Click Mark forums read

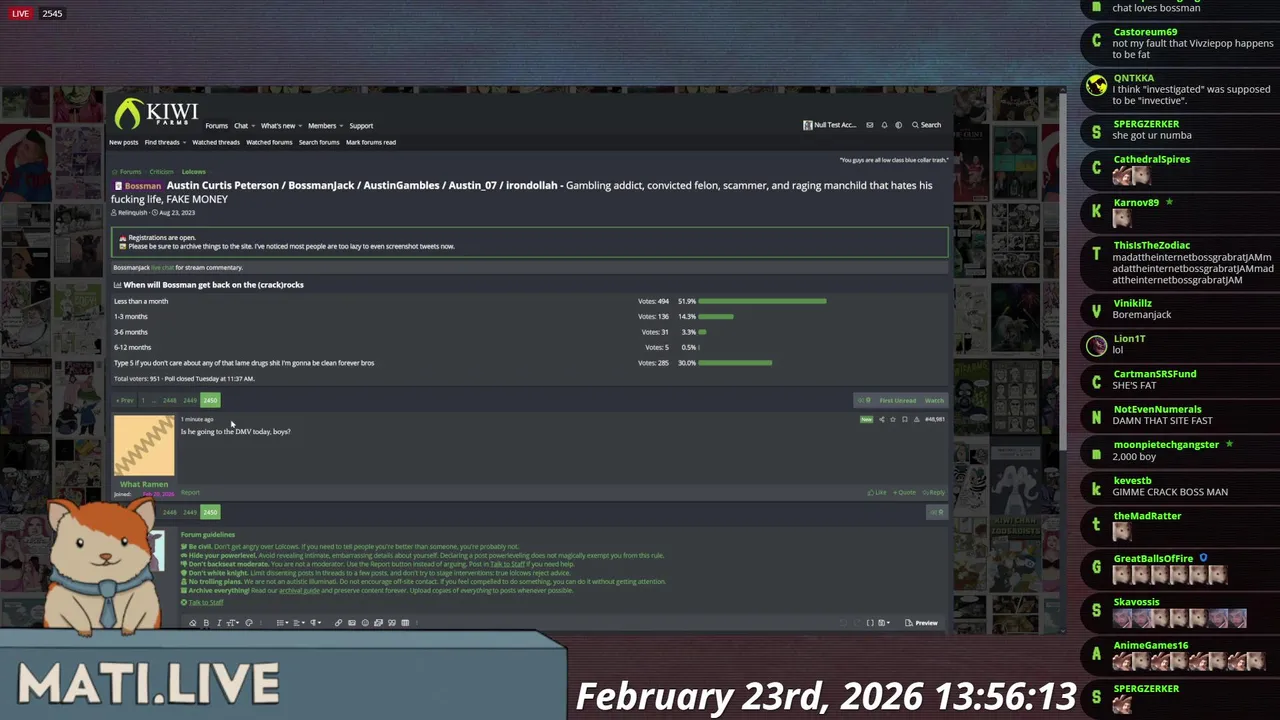point(371,142)
